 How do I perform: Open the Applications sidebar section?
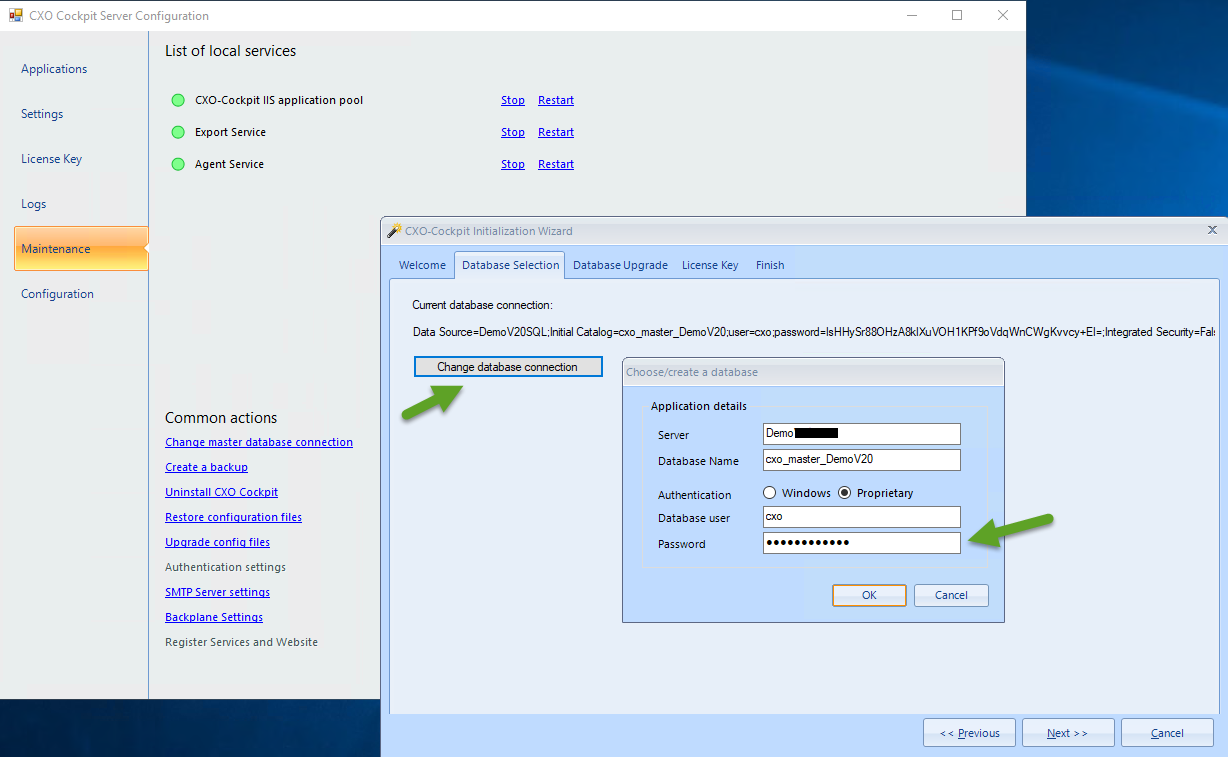coord(54,69)
